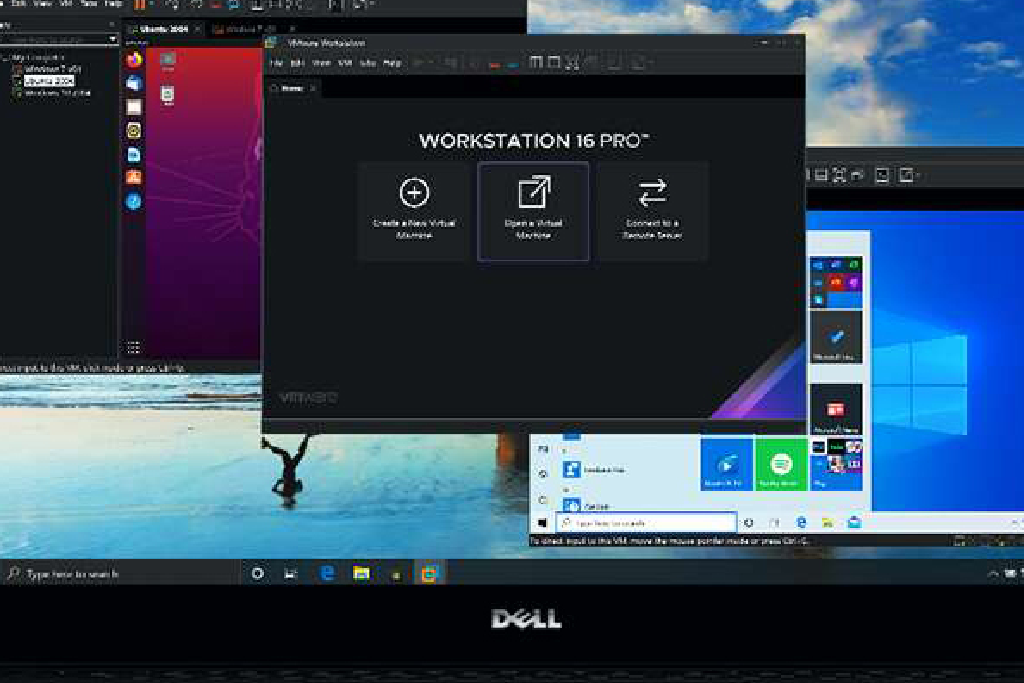The image size is (1024, 683).
Task: Close the Library panel
Action: 112,25
